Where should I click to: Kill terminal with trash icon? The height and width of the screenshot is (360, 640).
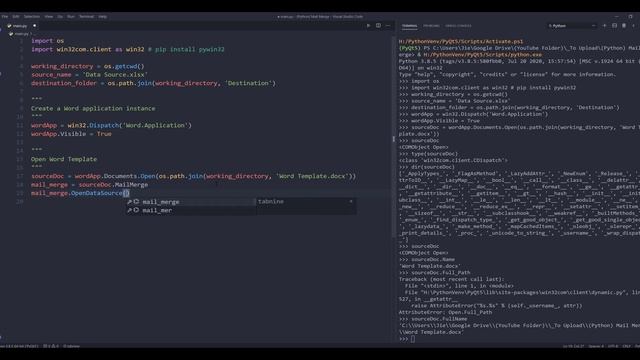coord(624,26)
